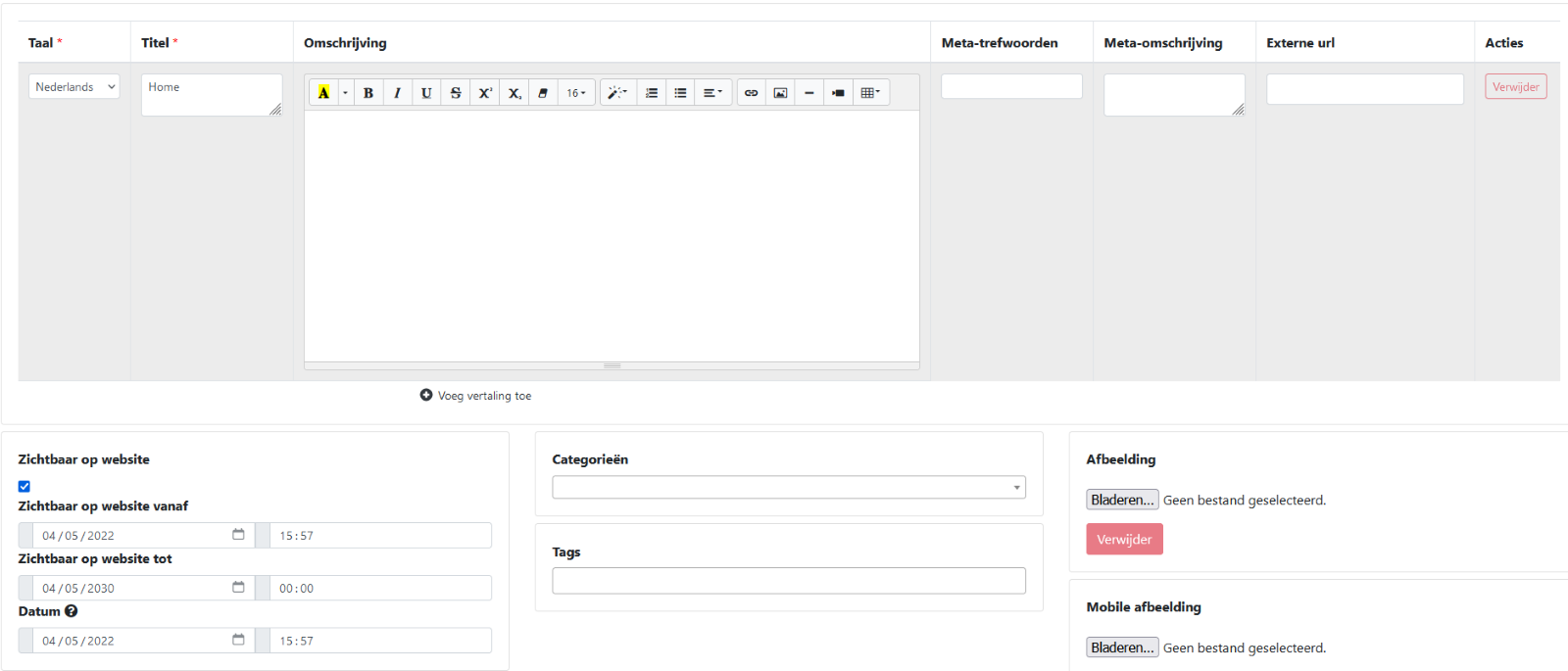Click Voeg vertaling toe link
This screenshot has width=1568, height=671.
[x=476, y=396]
